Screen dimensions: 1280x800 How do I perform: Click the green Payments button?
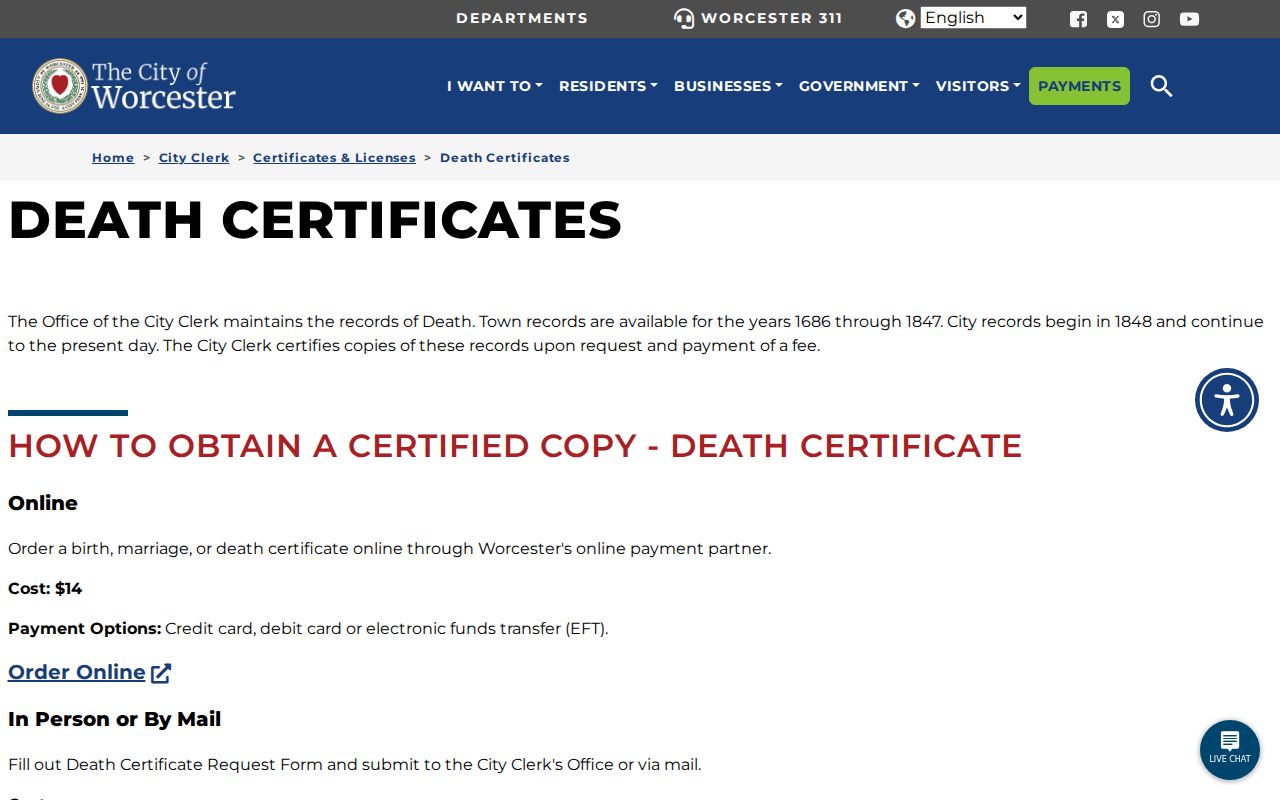1079,86
